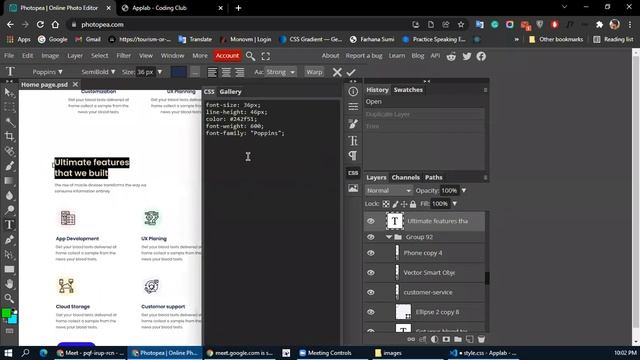Open the font size dropdown arrow
The height and width of the screenshot is (360, 640).
click(160, 72)
